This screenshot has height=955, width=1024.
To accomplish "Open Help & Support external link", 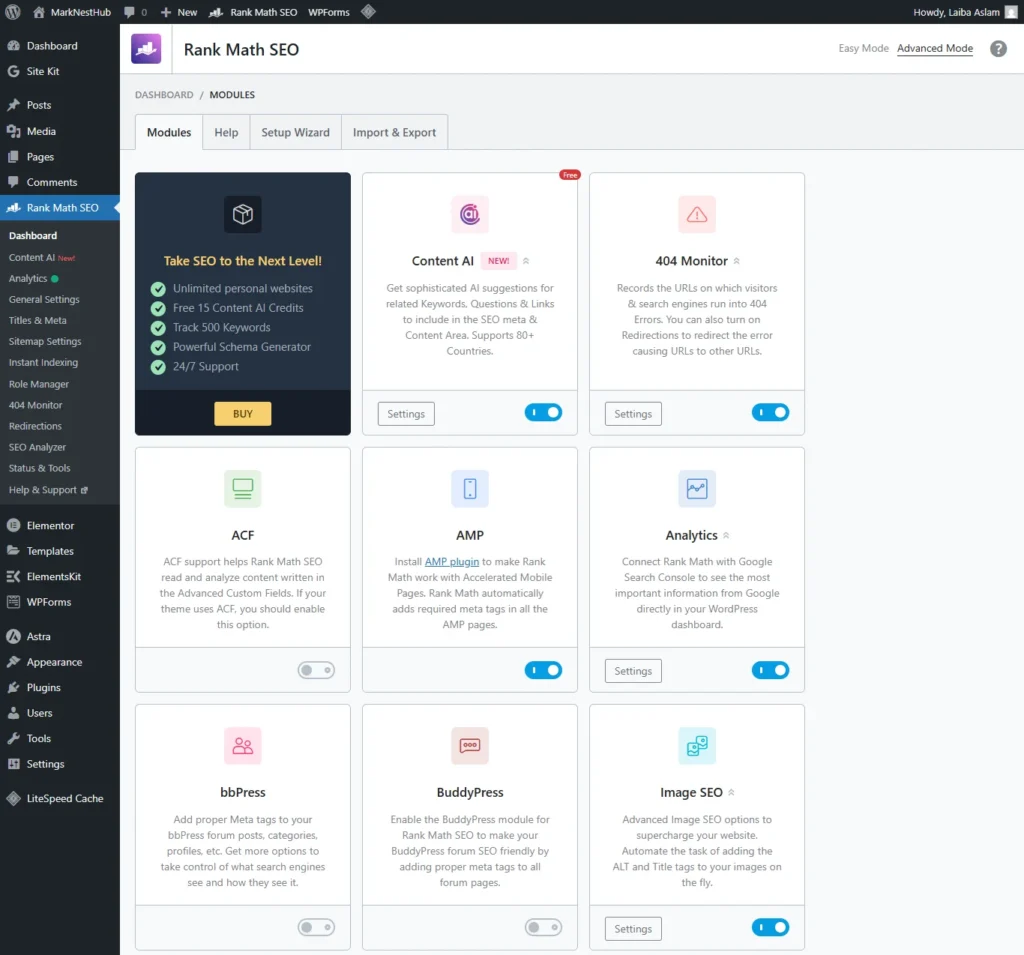I will click(x=48, y=490).
